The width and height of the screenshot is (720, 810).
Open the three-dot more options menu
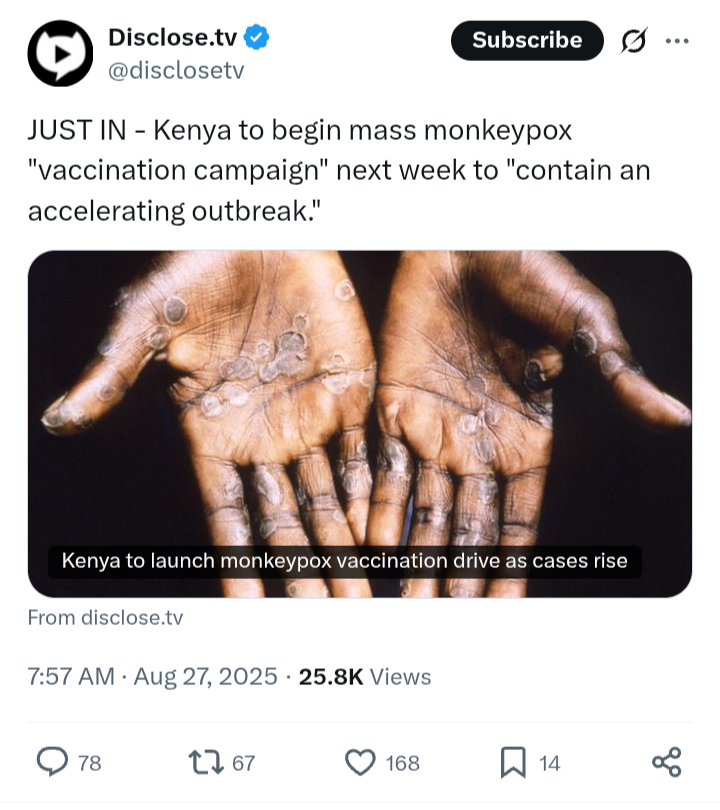(x=677, y=41)
